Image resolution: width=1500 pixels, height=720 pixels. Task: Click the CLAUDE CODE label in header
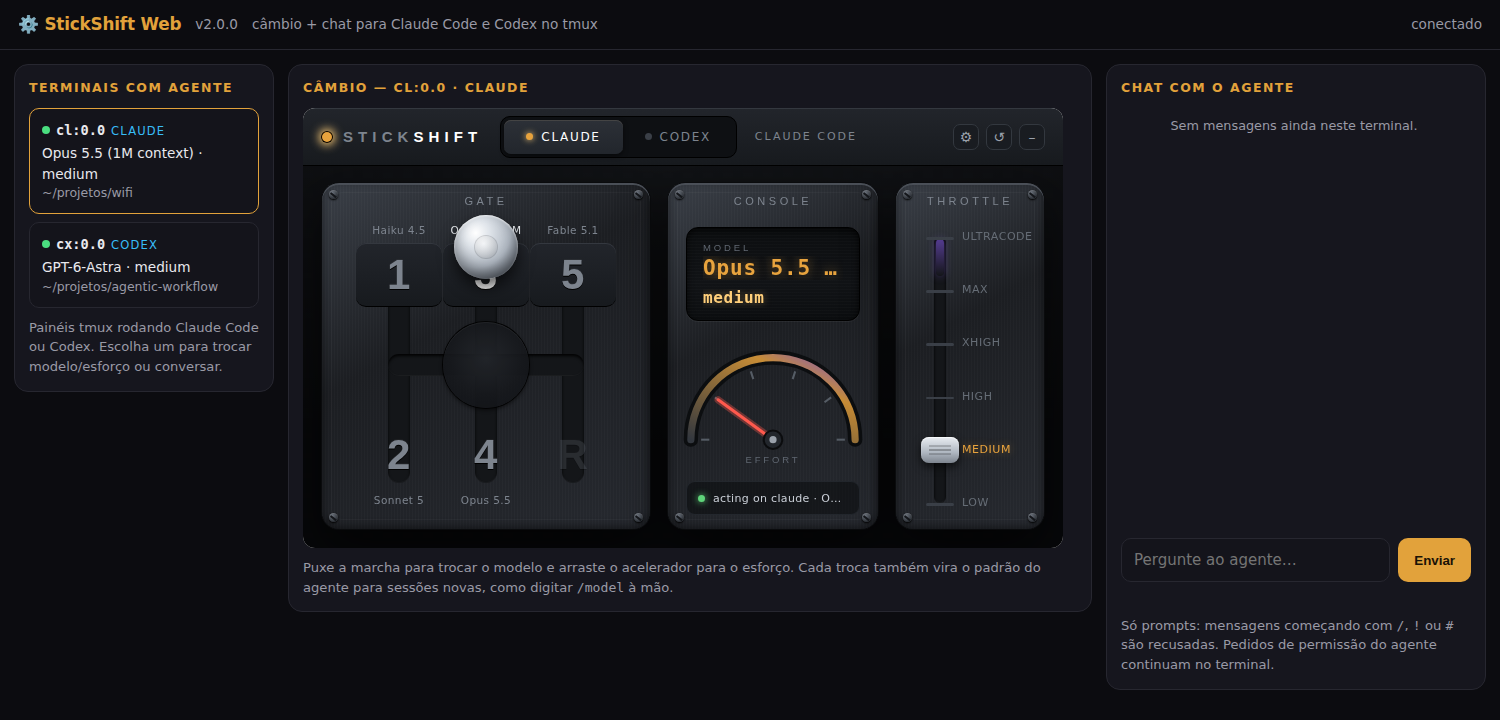click(806, 137)
